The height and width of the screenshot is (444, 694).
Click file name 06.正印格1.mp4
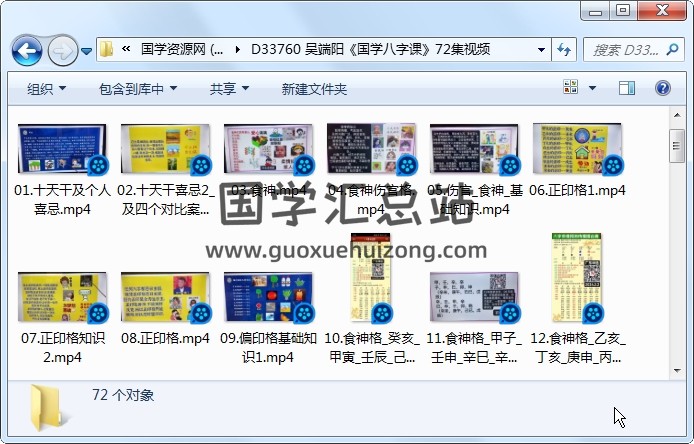pos(578,190)
